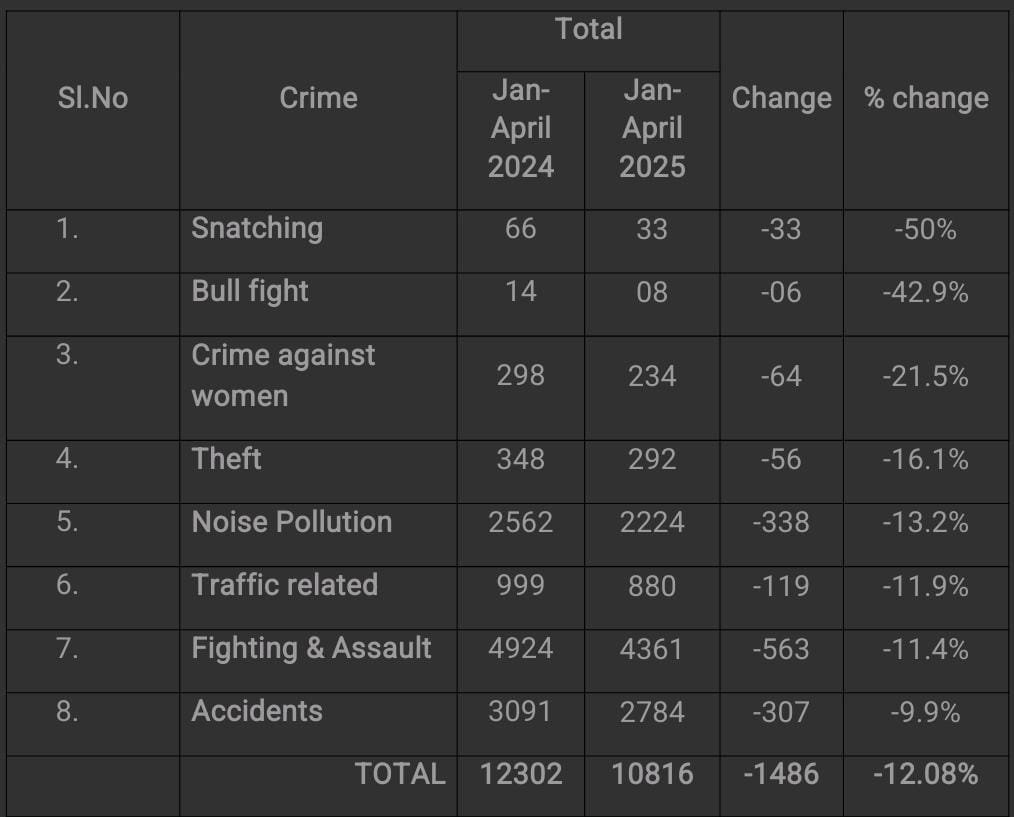The height and width of the screenshot is (817, 1014).
Task: Click the -12.08% total change cell
Action: 925,773
